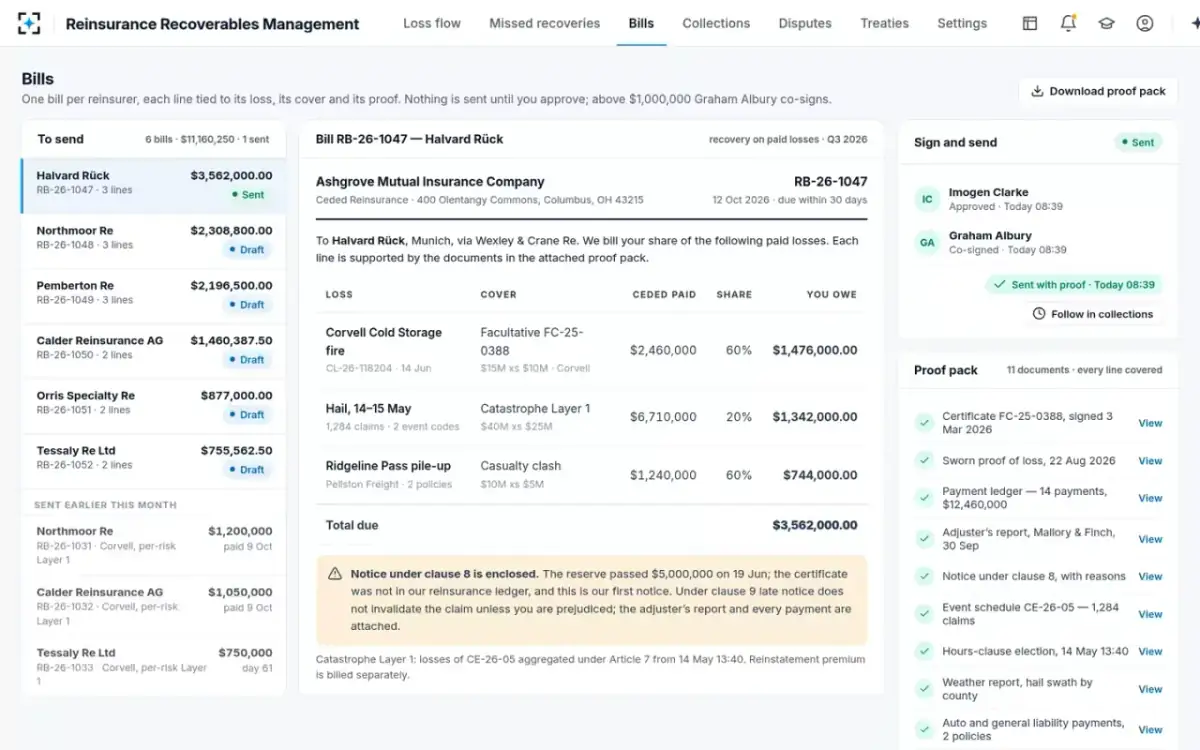Click the $1,476,000.00 amount owed
The image size is (1200, 750).
815,350
